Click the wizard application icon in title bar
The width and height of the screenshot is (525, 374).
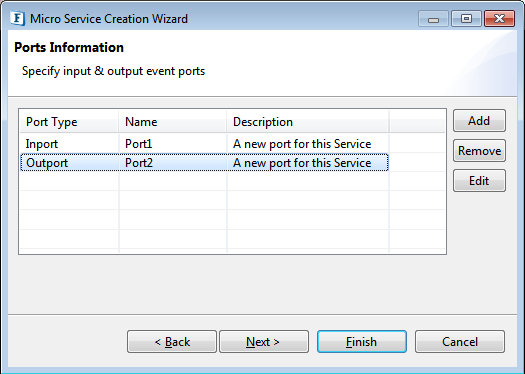(x=17, y=18)
